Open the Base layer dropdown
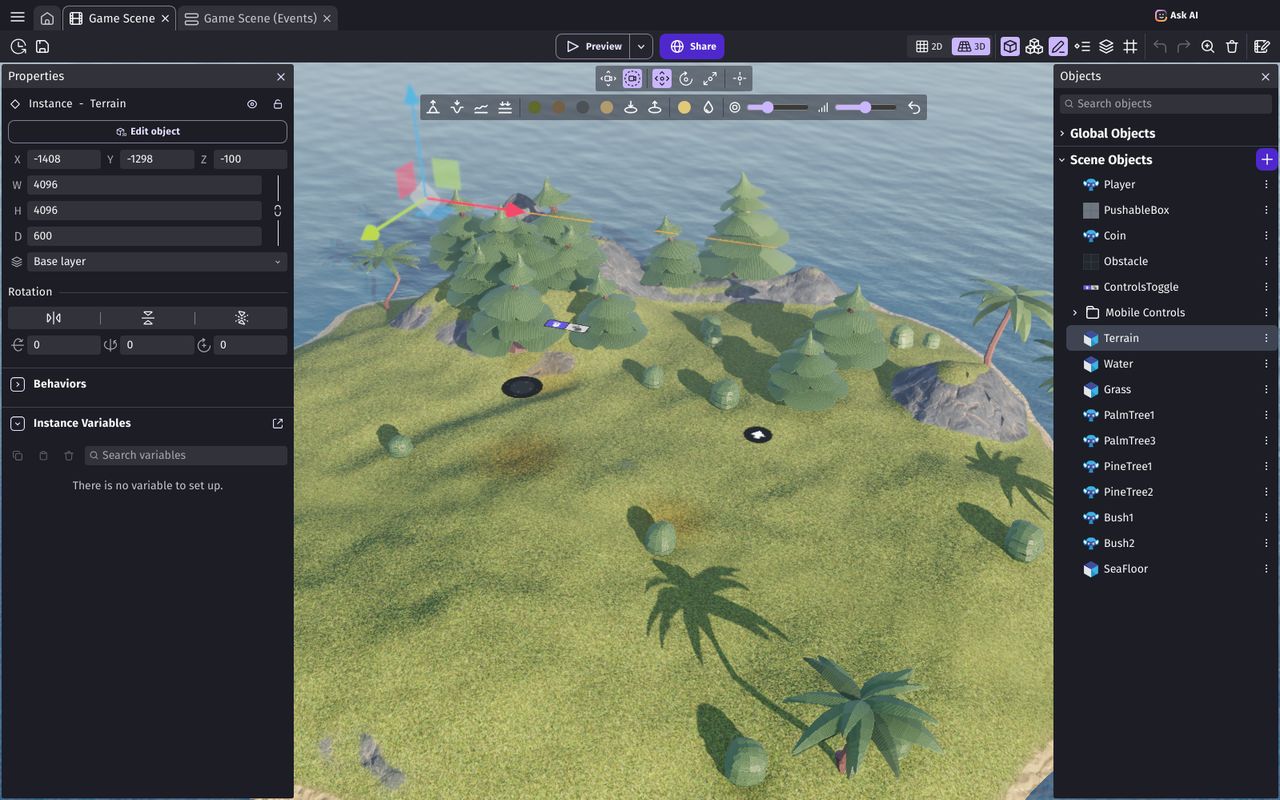1280x800 pixels. pos(157,262)
